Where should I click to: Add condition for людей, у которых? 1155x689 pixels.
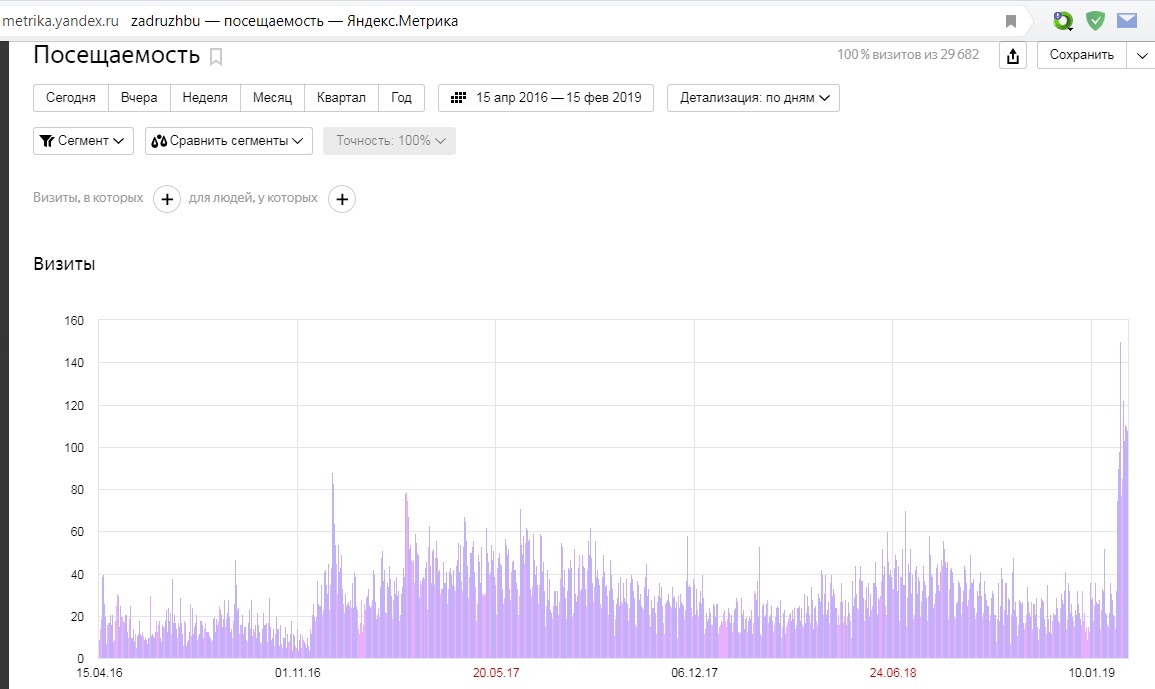[x=342, y=199]
